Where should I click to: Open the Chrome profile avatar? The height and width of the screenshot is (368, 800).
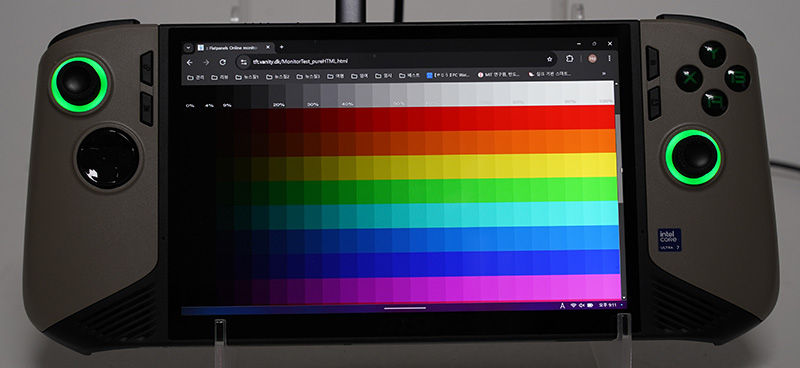[592, 58]
